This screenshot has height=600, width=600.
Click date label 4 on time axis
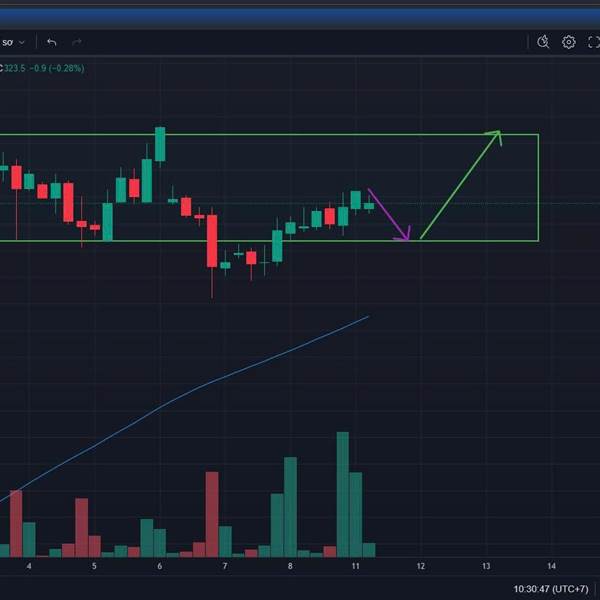(29, 566)
